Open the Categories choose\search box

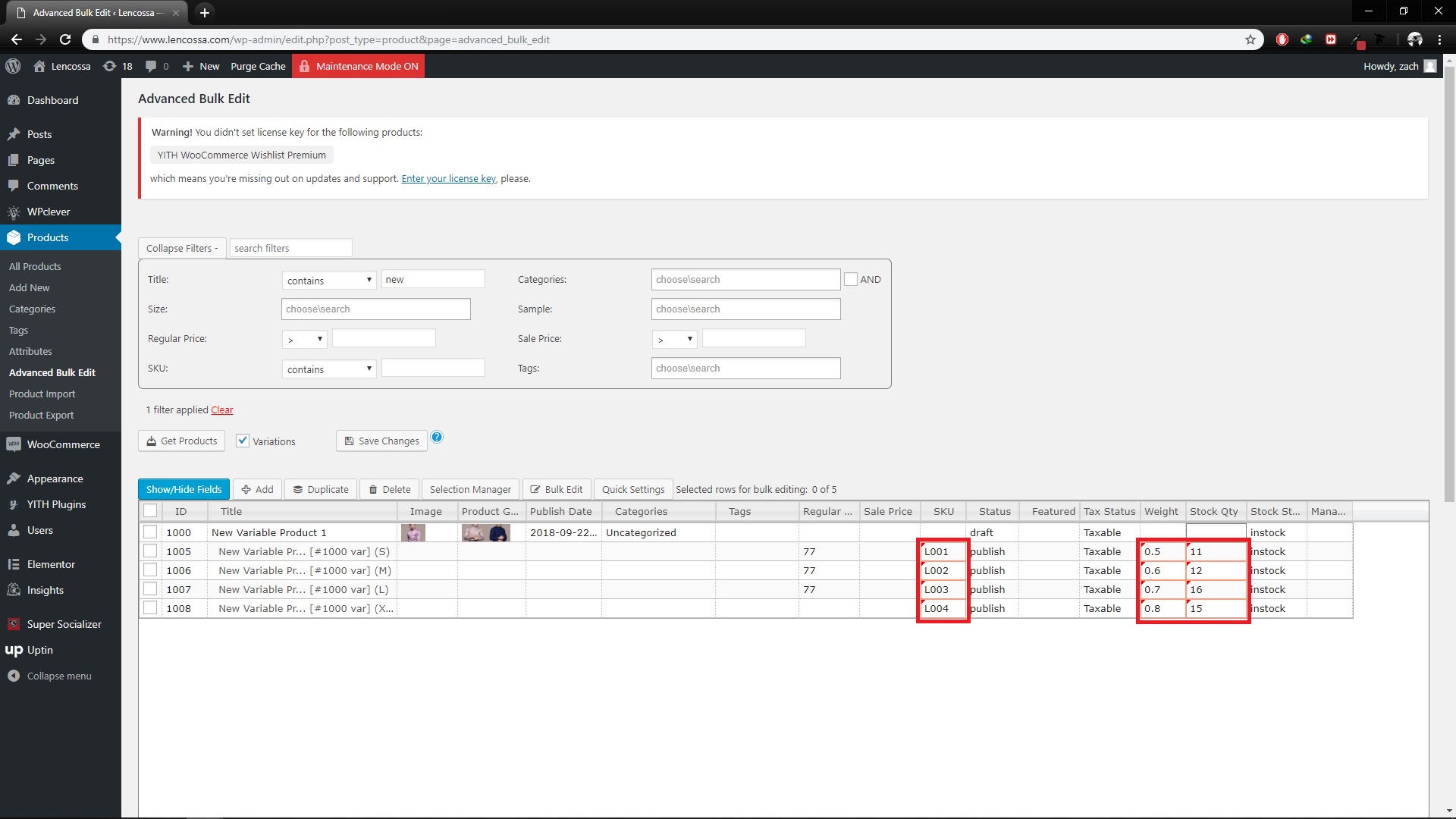745,279
